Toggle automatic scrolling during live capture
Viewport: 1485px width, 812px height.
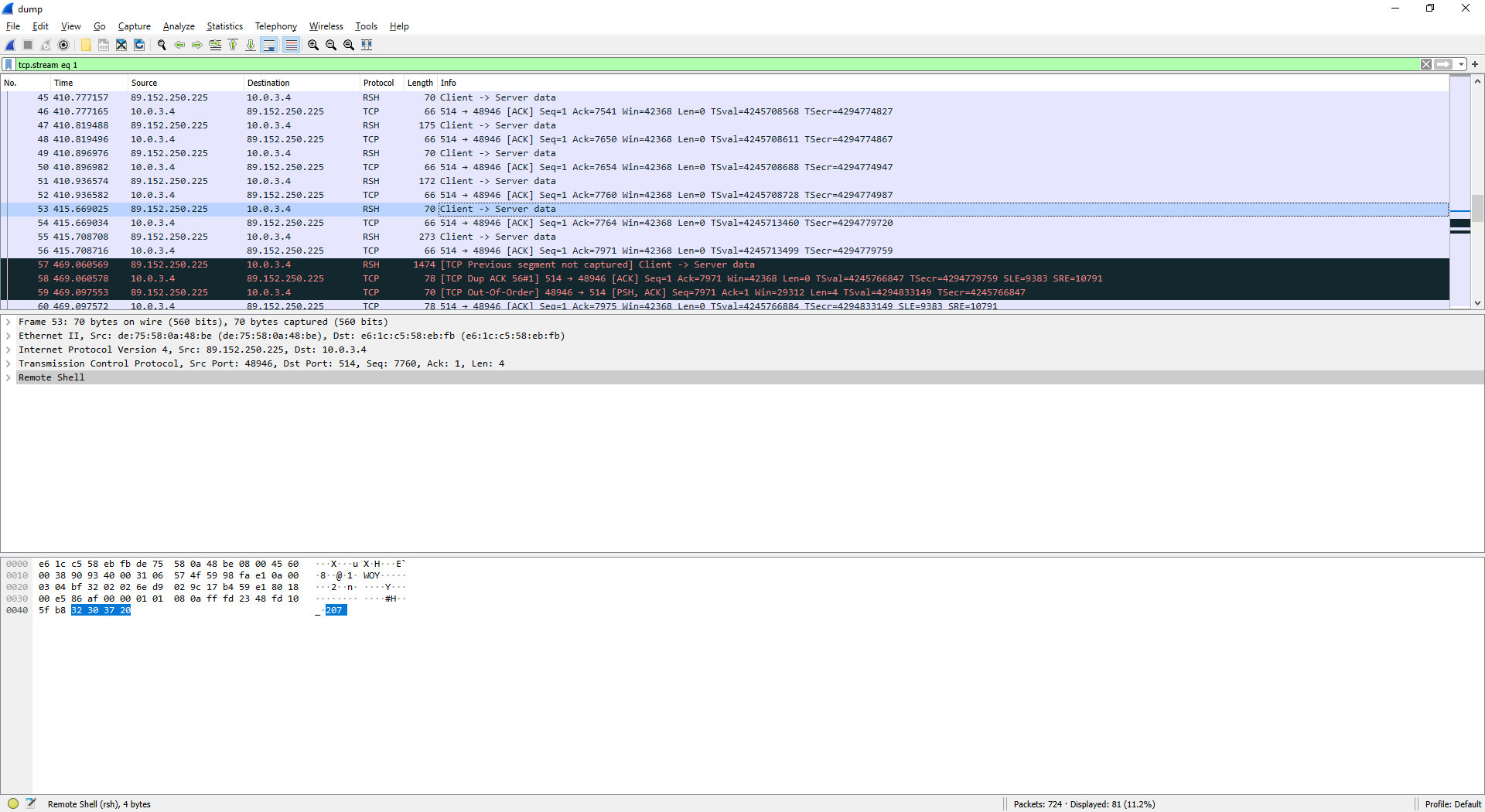(268, 44)
